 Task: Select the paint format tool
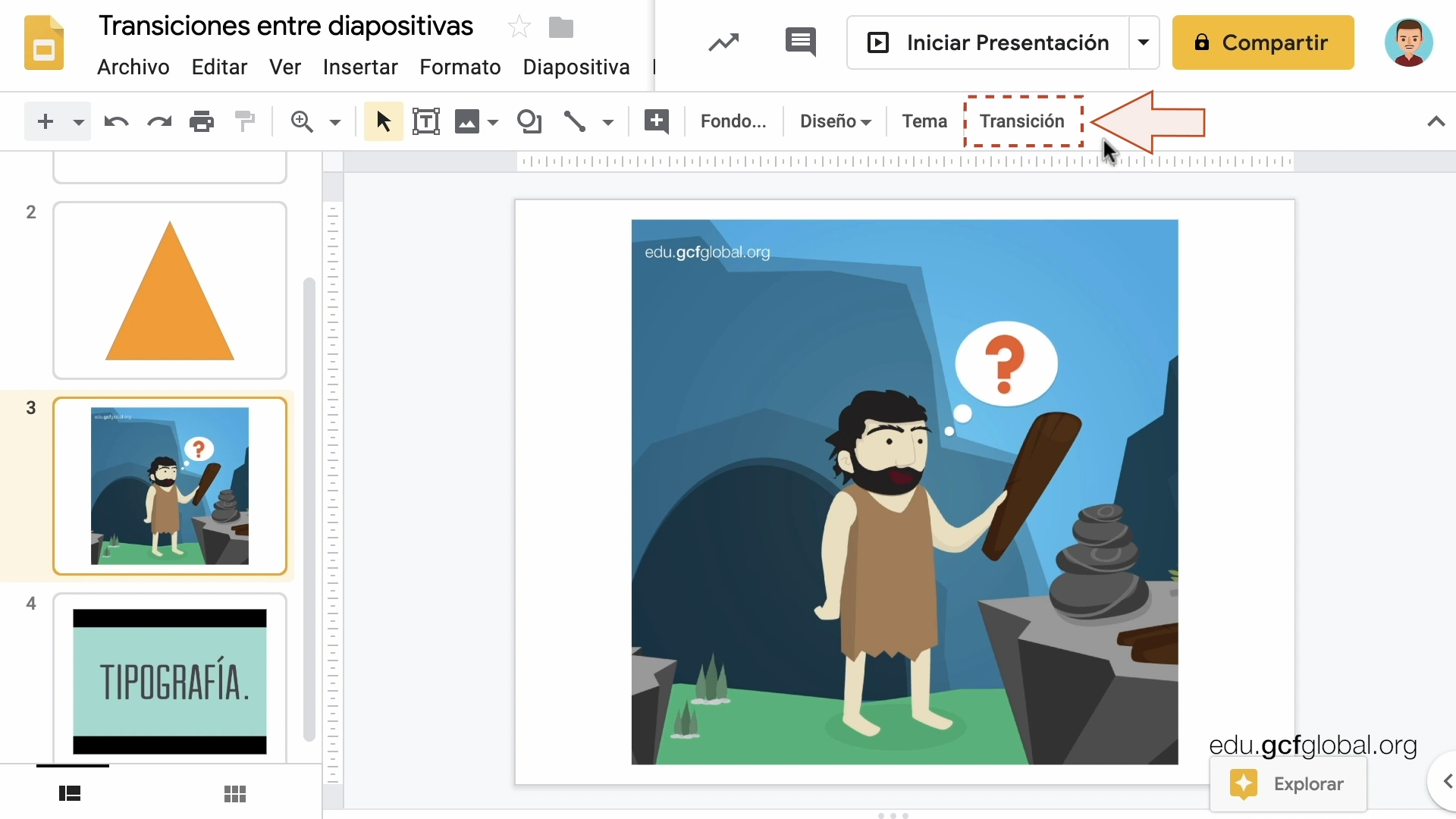pyautogui.click(x=245, y=121)
